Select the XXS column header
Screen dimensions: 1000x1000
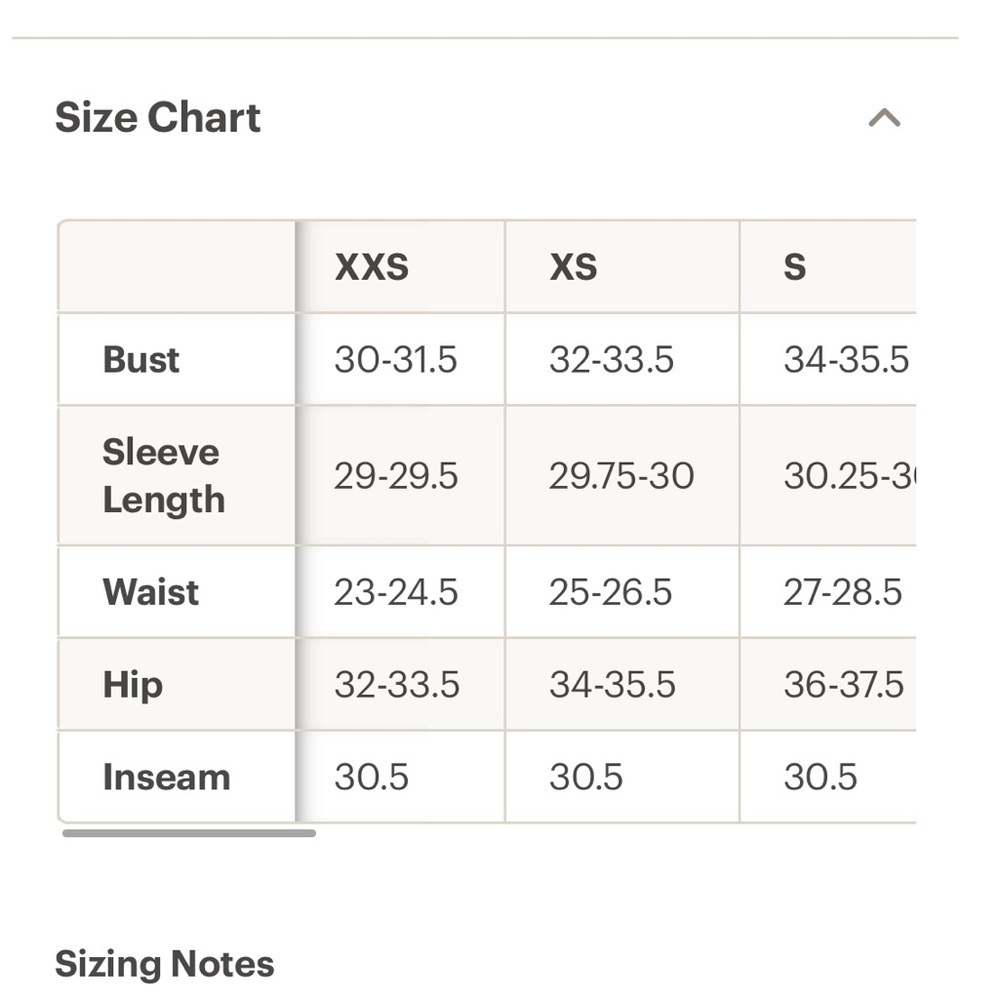[371, 267]
